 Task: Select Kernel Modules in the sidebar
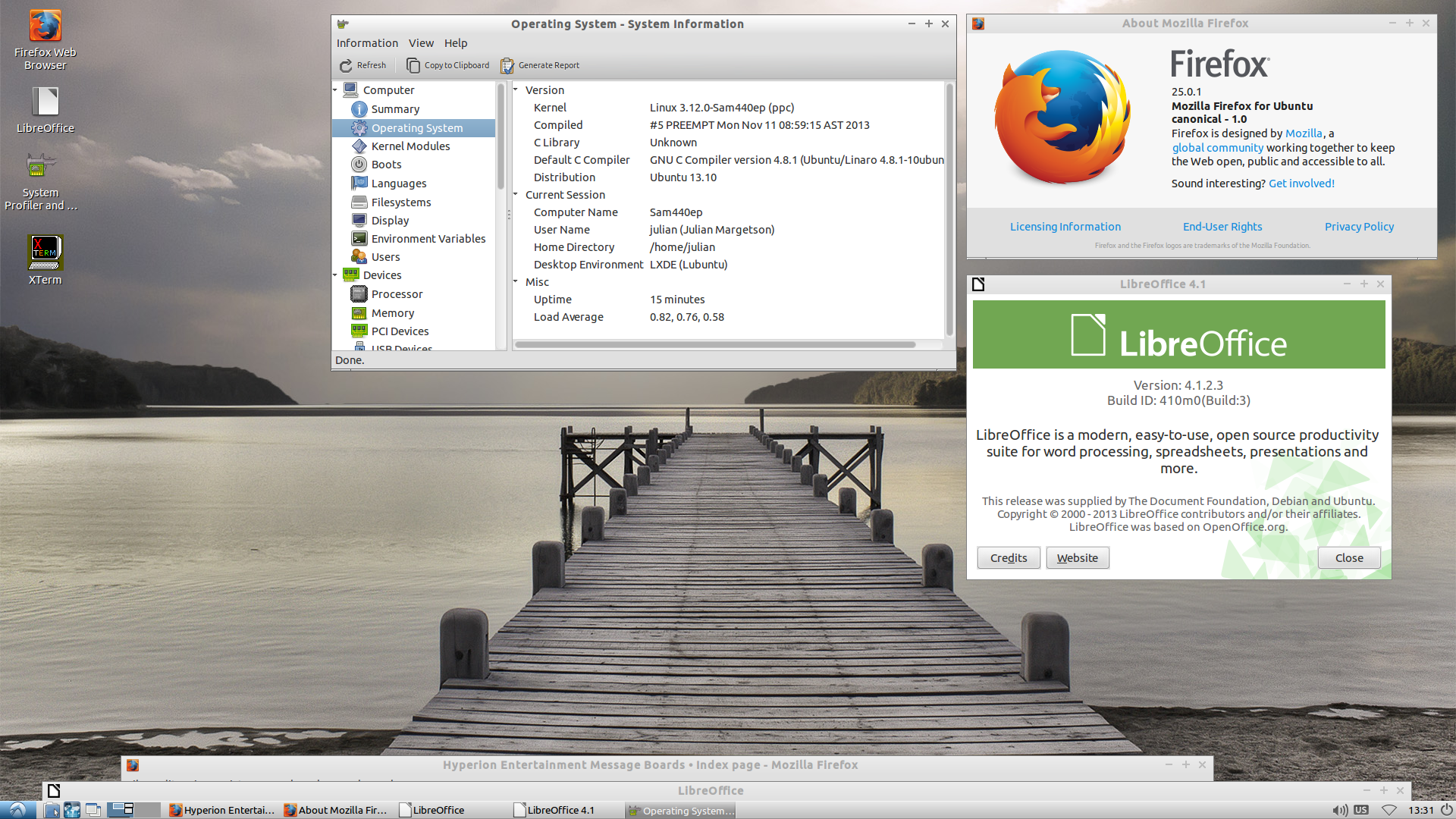pyautogui.click(x=410, y=146)
